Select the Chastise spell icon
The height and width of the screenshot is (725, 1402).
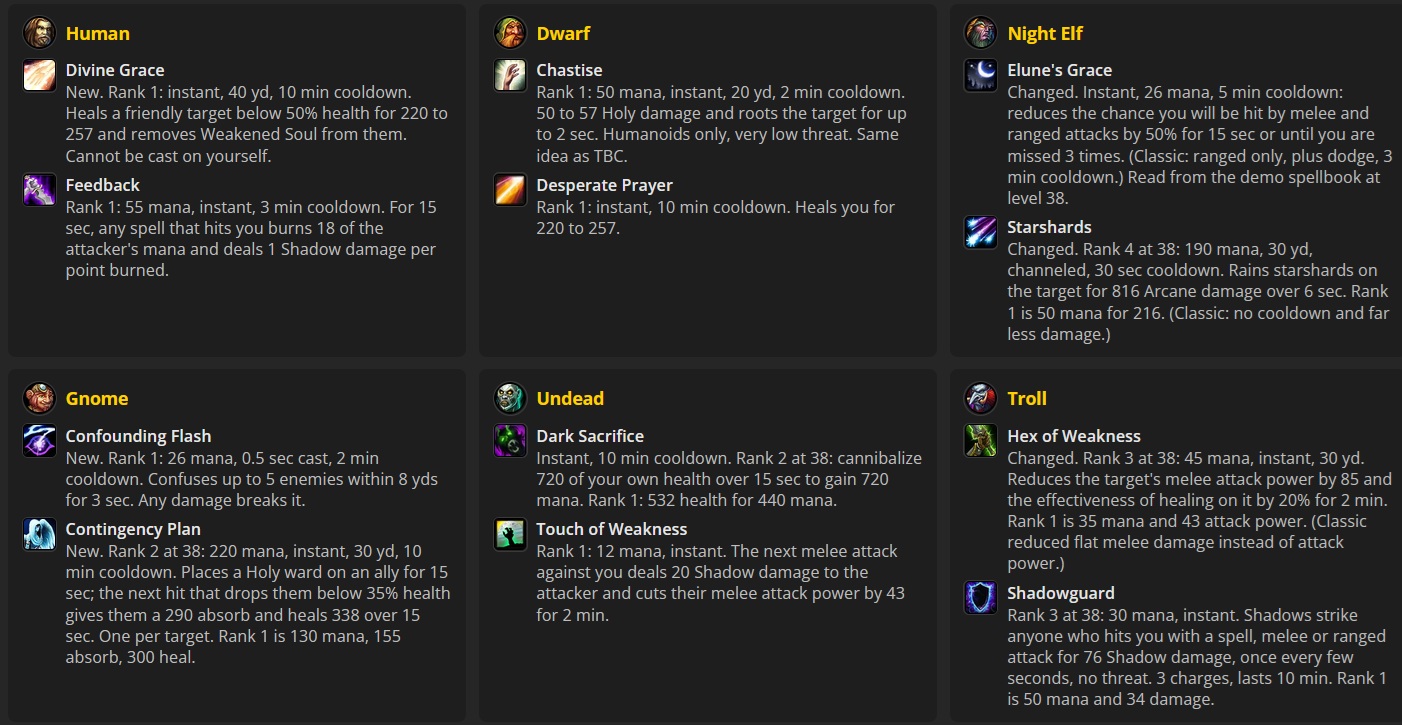510,75
